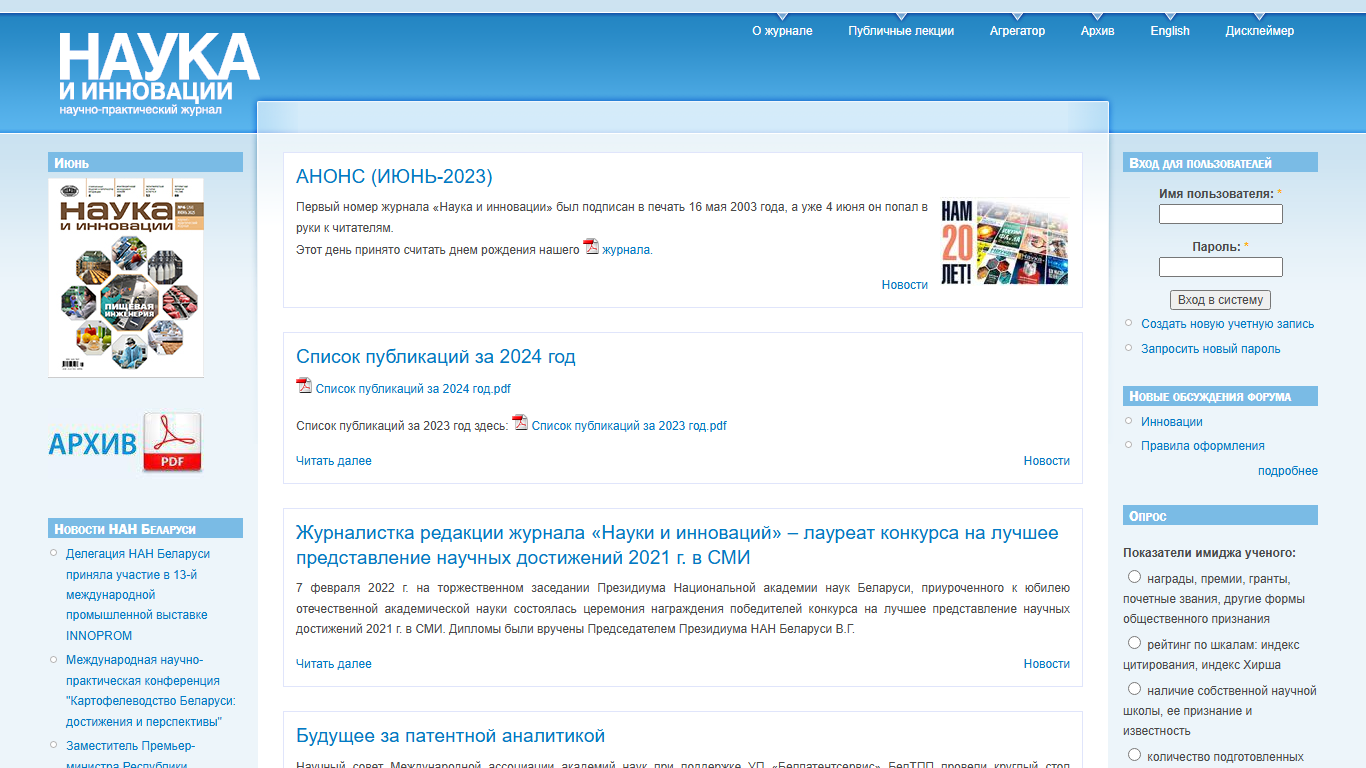Focus the «Пароль» input field
The image size is (1366, 768).
coord(1220,267)
